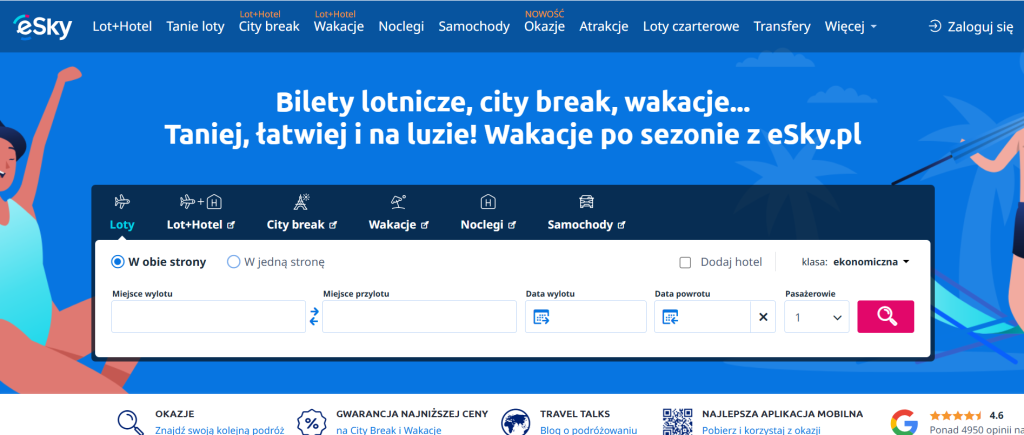1024x435 pixels.
Task: Click the return date calendar icon
Action: click(x=671, y=317)
